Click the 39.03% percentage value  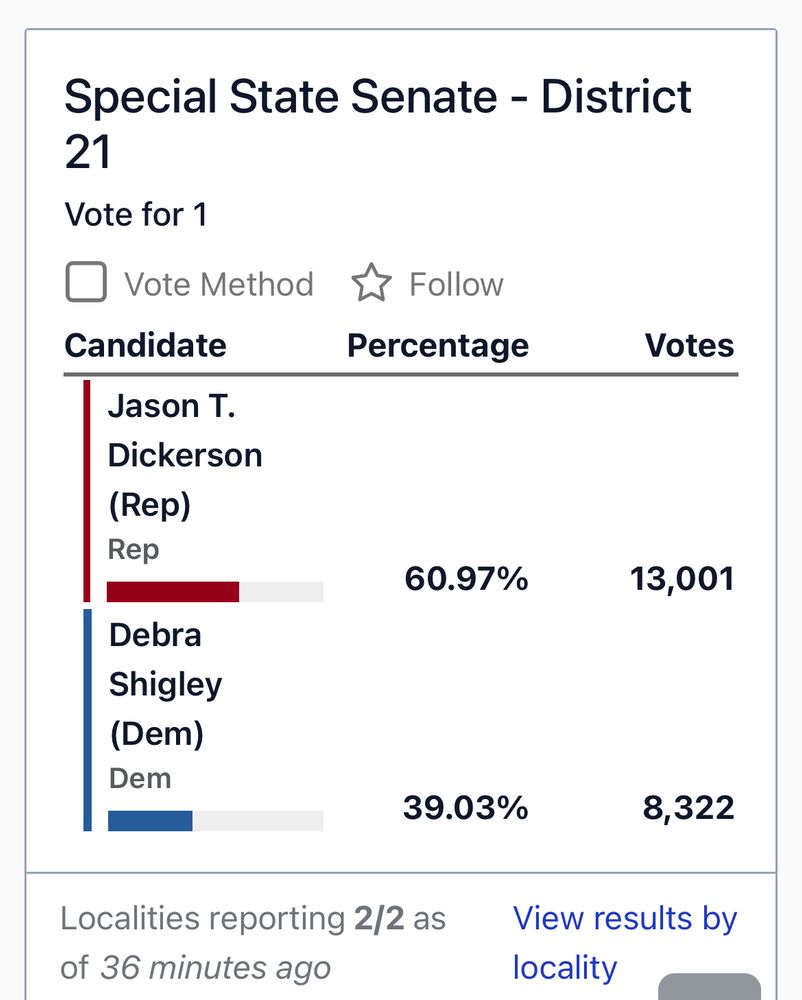pyautogui.click(x=465, y=807)
